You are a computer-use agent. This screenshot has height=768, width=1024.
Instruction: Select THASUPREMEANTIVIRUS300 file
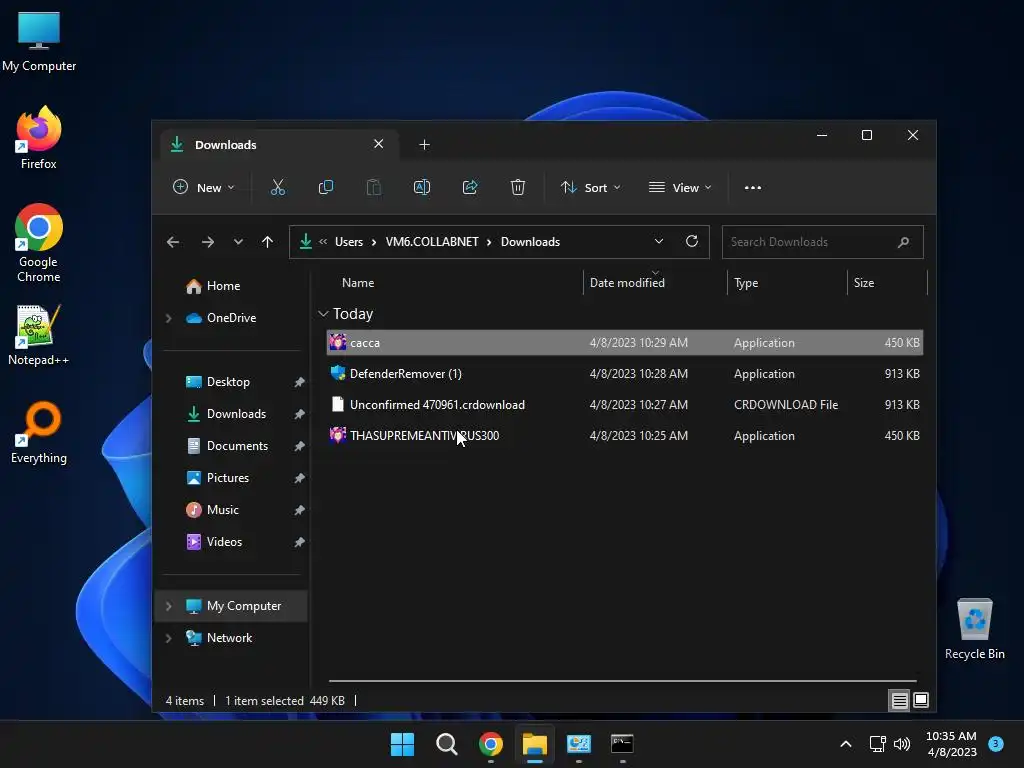624,436
